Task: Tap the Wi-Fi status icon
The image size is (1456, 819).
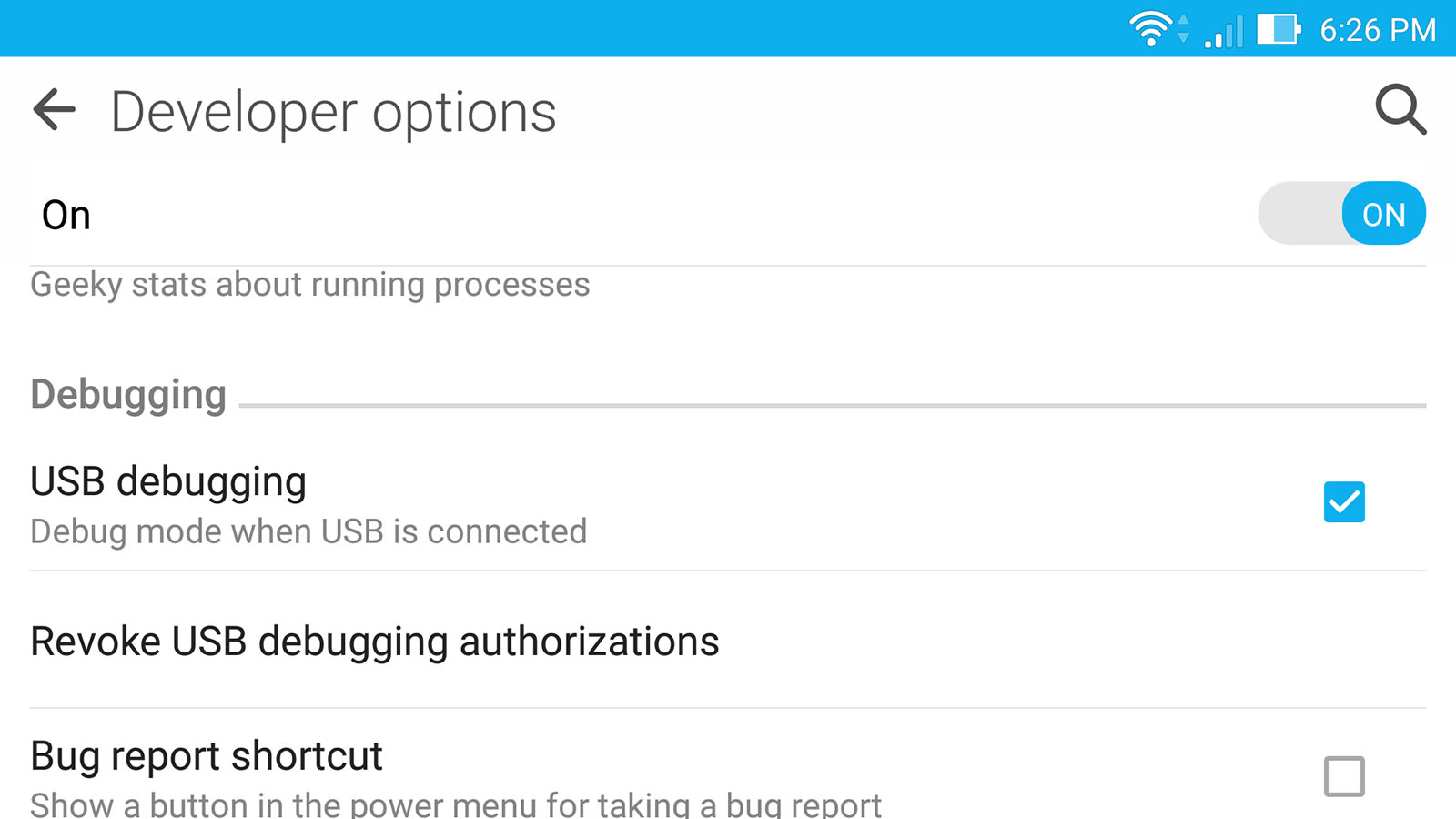Action: point(1150,29)
